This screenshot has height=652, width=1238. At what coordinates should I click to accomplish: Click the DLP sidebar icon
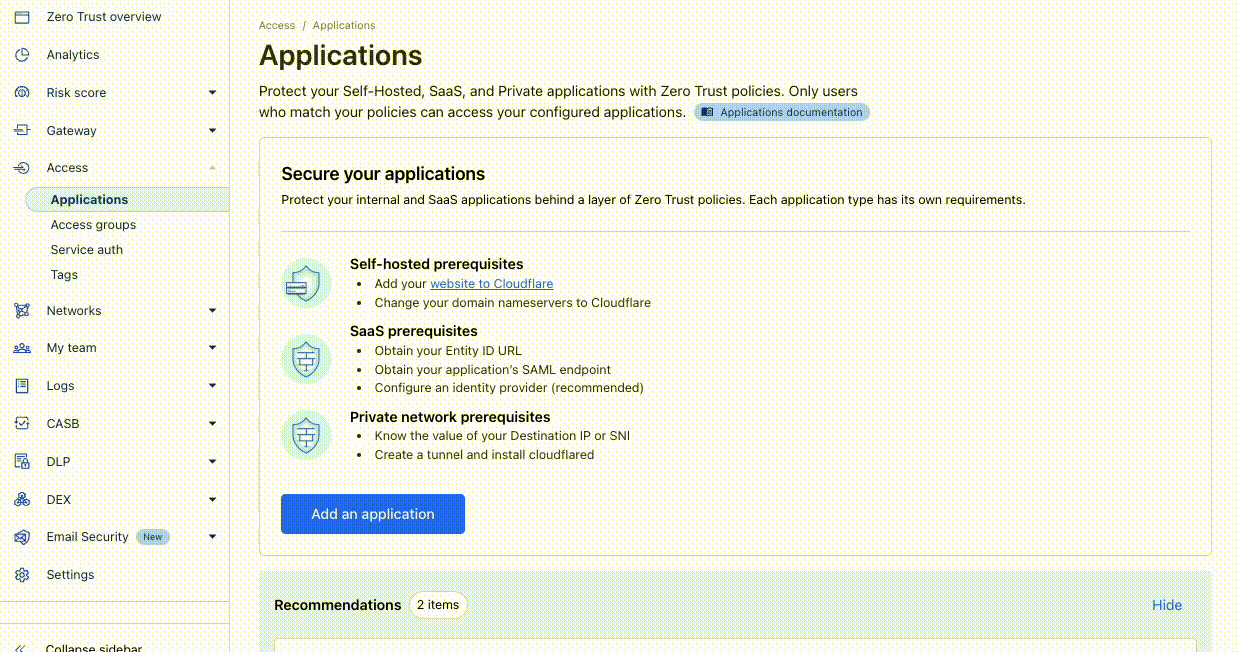point(22,462)
